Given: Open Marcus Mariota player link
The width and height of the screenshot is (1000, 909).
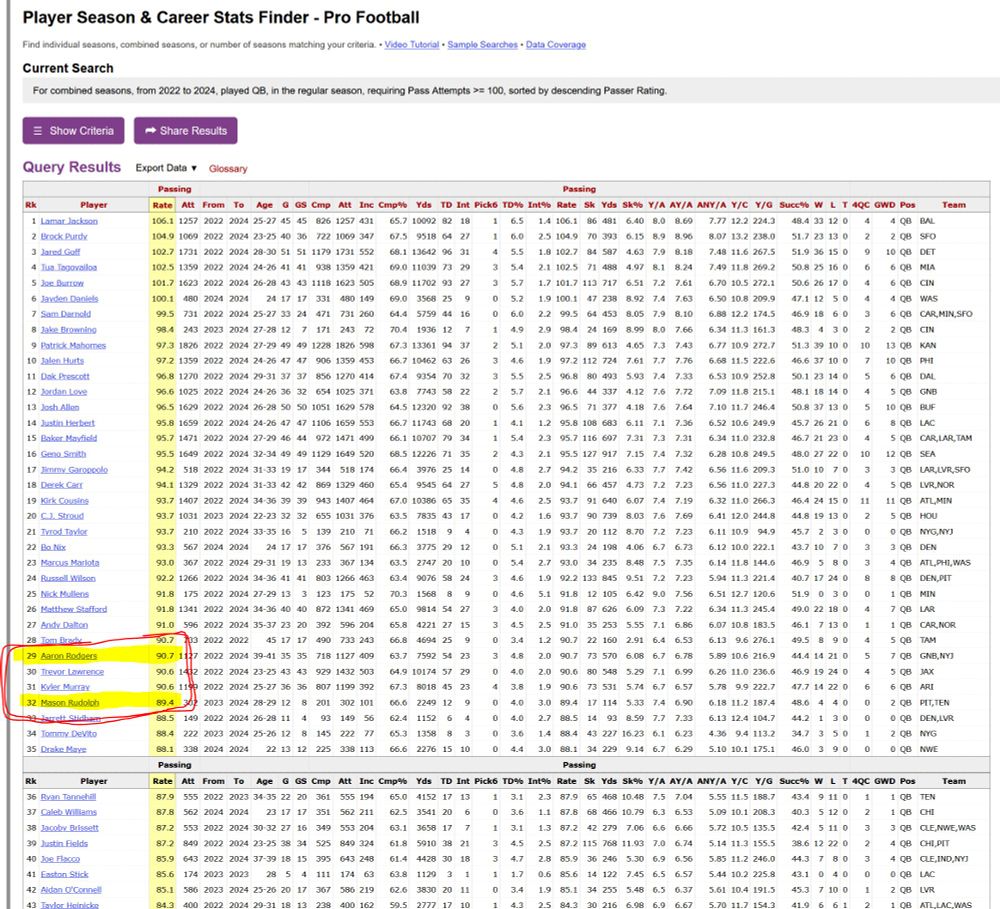Looking at the screenshot, I should (70, 563).
